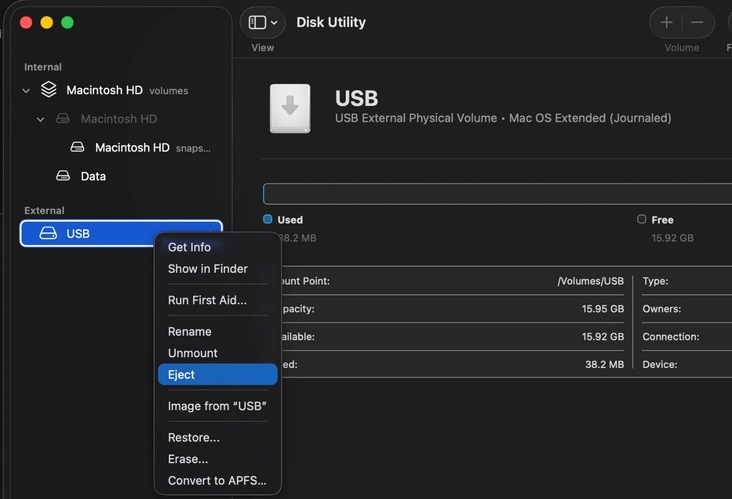
Task: Choose Convert to APFS…
Action: point(218,480)
